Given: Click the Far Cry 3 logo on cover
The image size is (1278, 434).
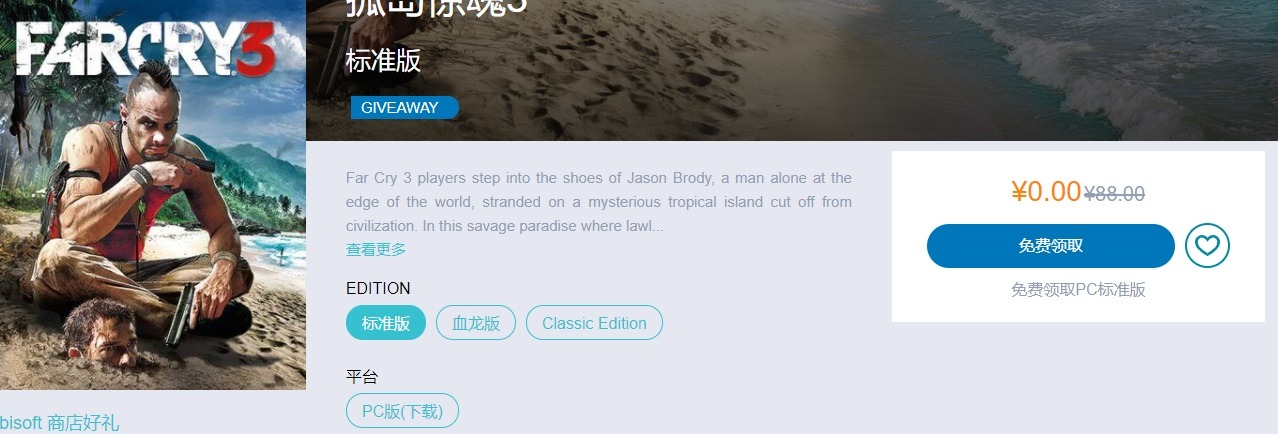Looking at the screenshot, I should (x=147, y=53).
